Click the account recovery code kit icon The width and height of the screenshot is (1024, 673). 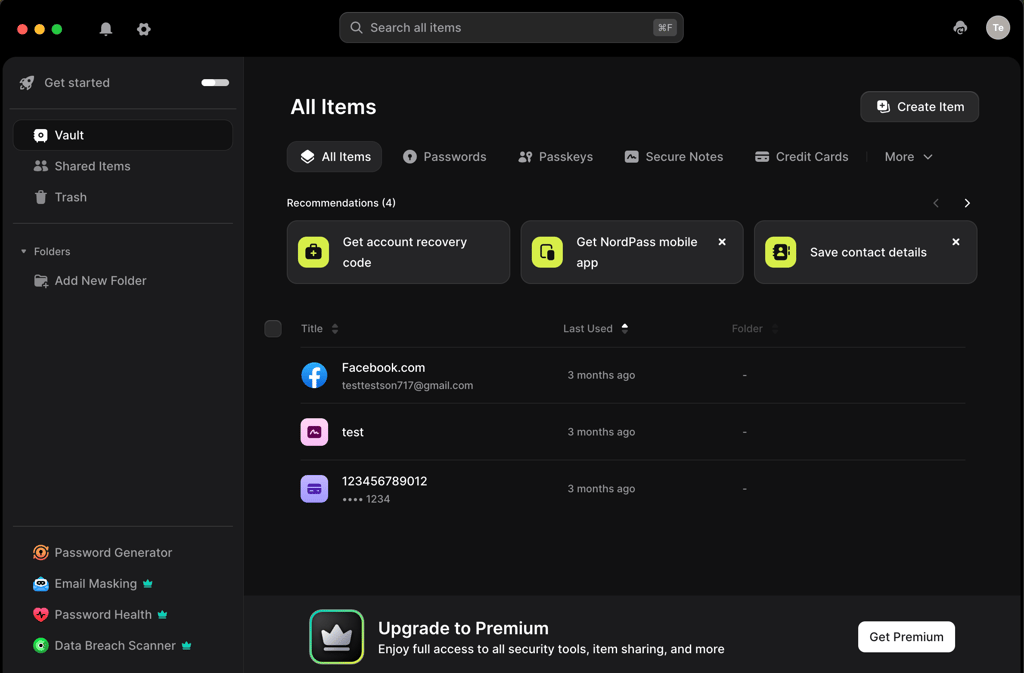point(313,252)
